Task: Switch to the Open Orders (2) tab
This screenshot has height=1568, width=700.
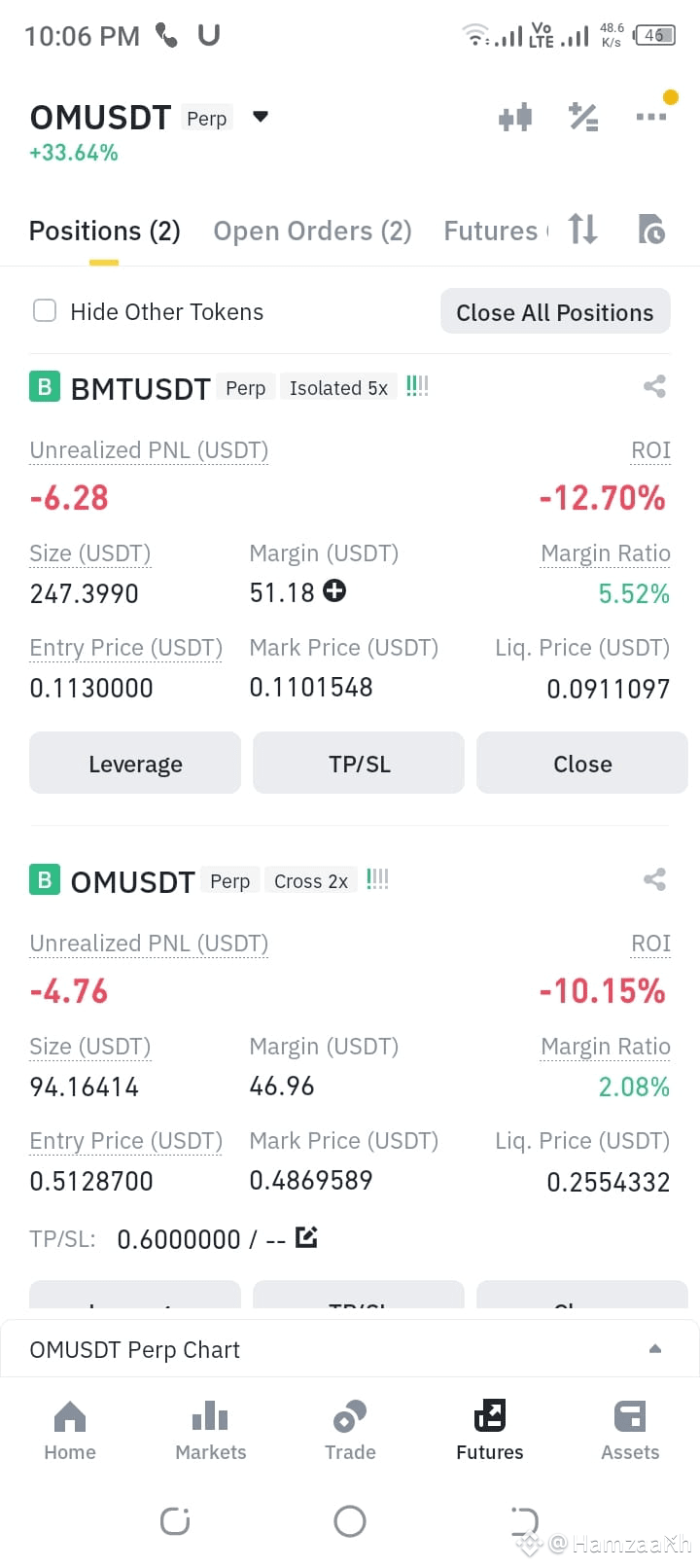Action: point(312,232)
